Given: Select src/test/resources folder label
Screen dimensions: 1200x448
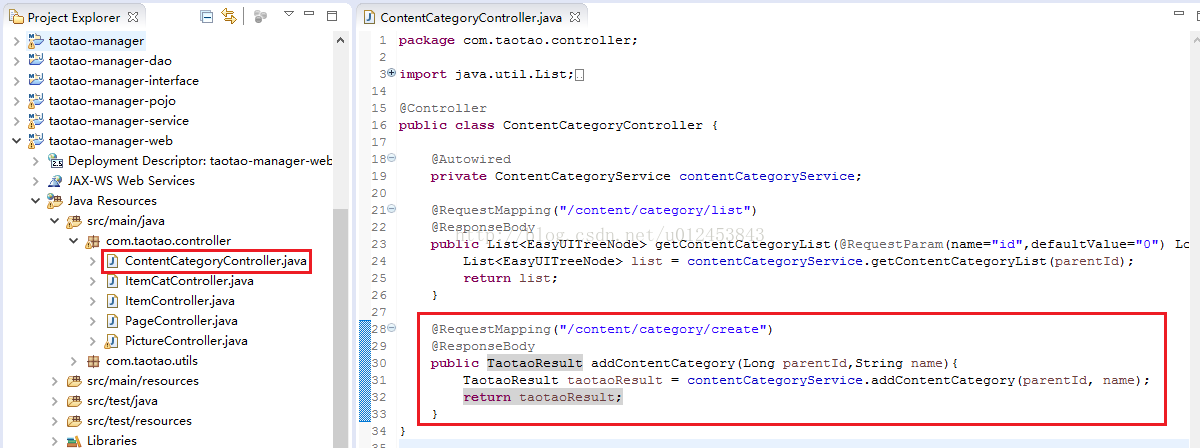Looking at the screenshot, I should (x=139, y=421).
